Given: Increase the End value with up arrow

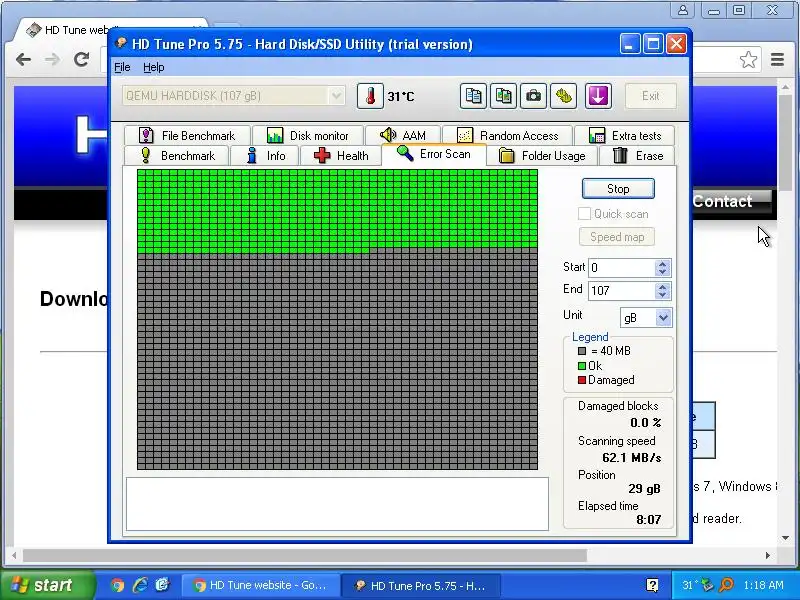Looking at the screenshot, I should pyautogui.click(x=662, y=287).
